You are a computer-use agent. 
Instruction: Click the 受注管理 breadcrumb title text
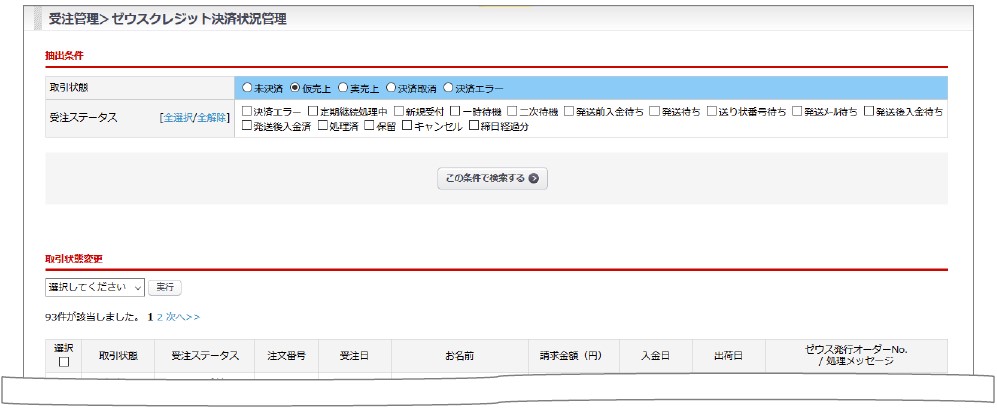coord(74,19)
